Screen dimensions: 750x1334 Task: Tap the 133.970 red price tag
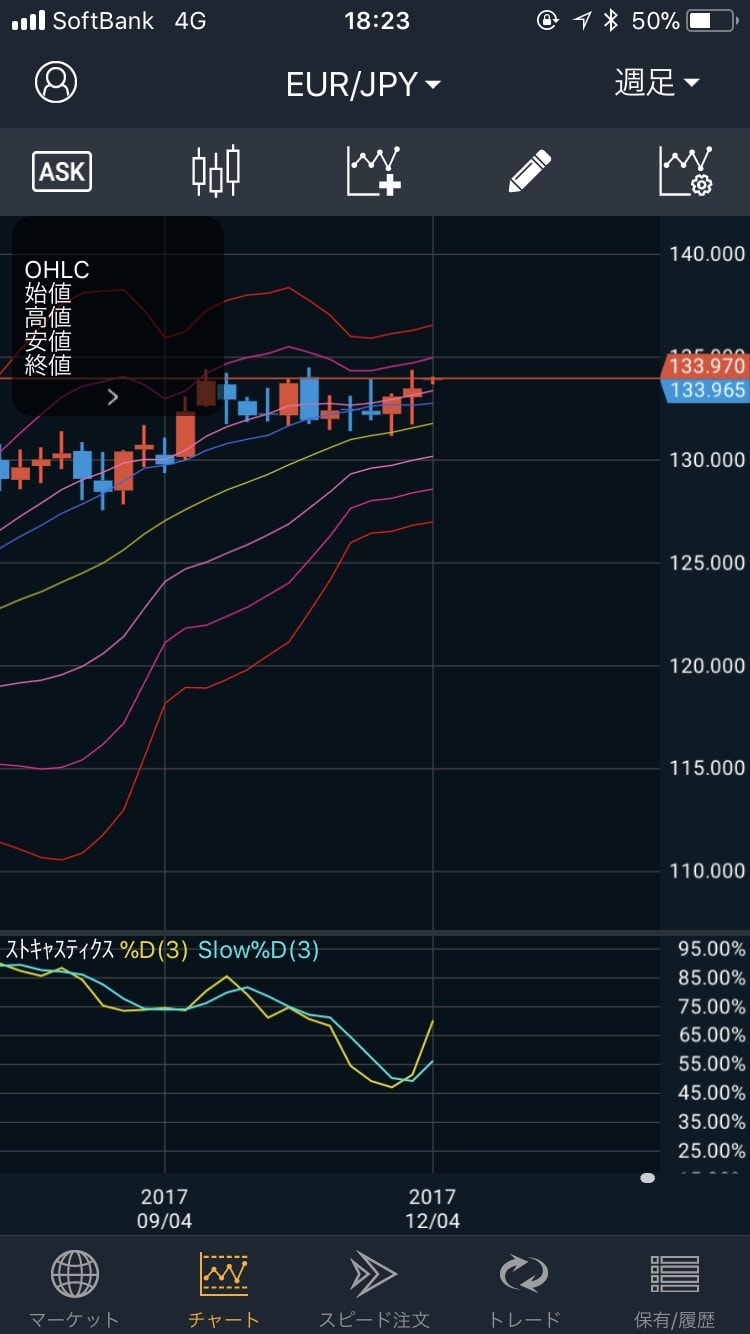click(705, 367)
